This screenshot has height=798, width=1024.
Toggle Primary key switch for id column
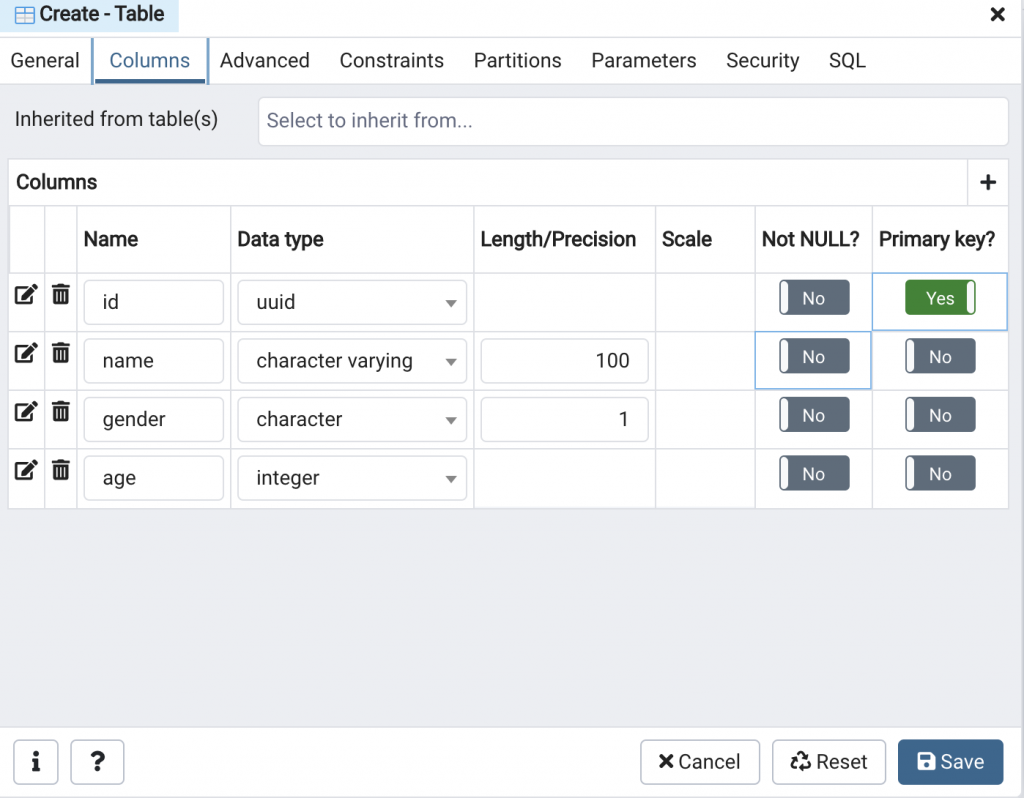[940, 298]
